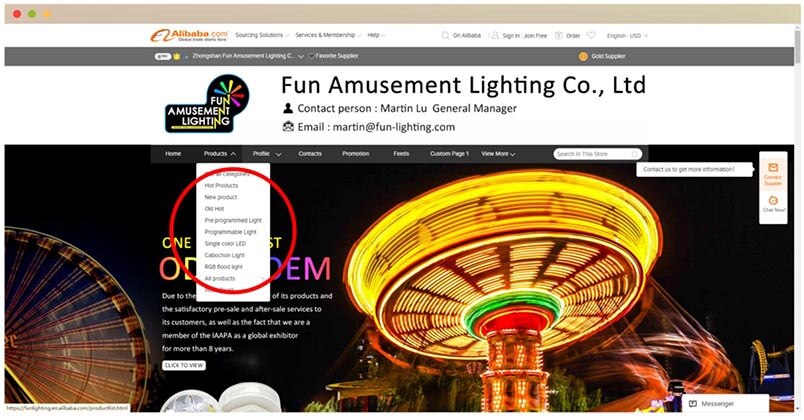Select Programmable Light category
Viewport: 804px width, 420px height.
pyautogui.click(x=230, y=232)
